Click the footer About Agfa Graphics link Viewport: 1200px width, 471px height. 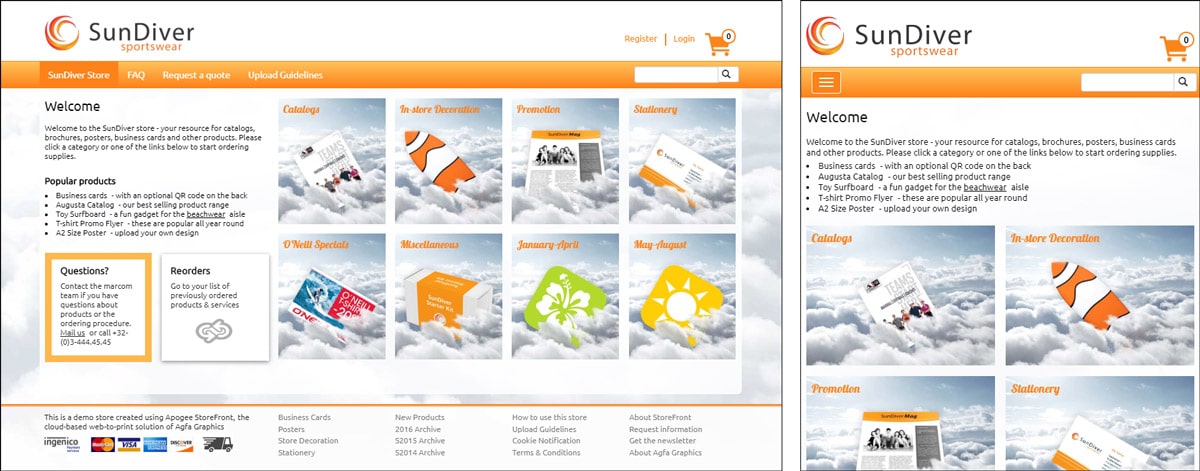[665, 453]
